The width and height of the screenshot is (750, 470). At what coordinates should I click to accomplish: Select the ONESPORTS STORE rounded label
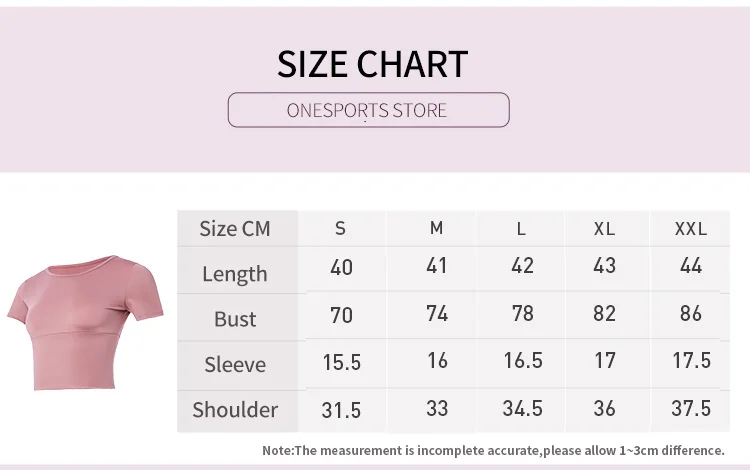(368, 110)
